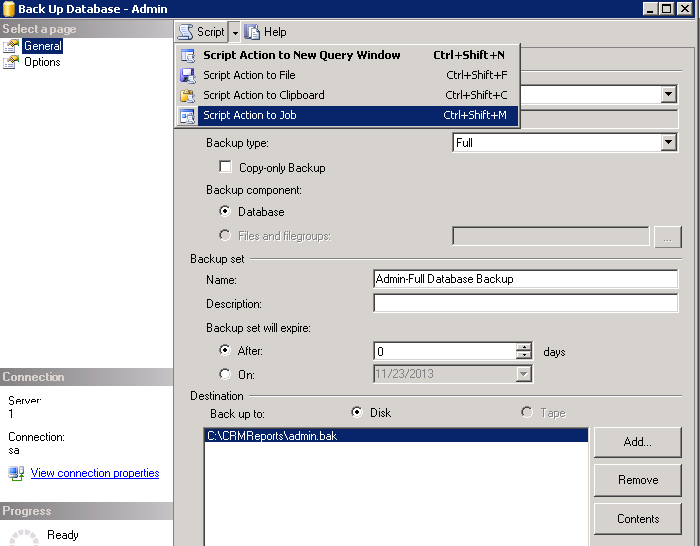This screenshot has height=546, width=700.
Task: Minimize the Back Up Database window
Action: coord(650,8)
